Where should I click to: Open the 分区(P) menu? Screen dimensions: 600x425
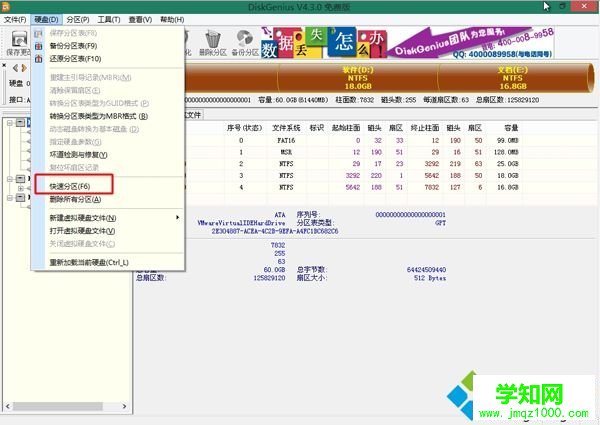click(78, 20)
